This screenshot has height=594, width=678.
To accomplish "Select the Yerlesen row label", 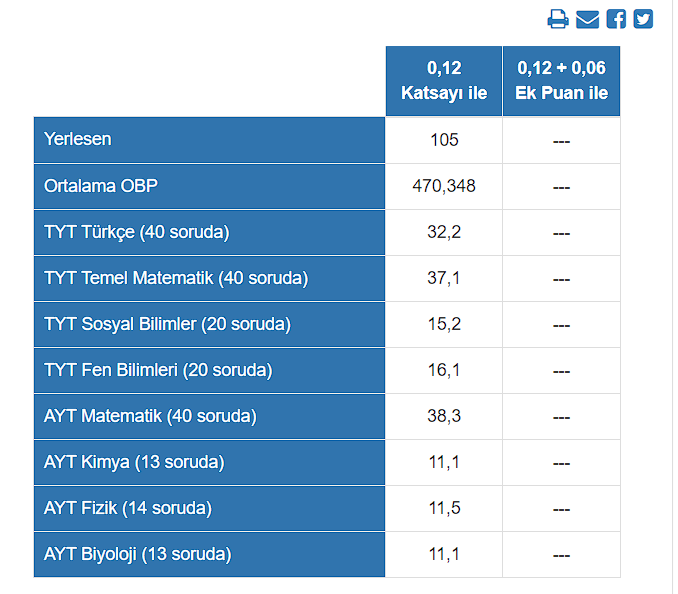I will [78, 140].
